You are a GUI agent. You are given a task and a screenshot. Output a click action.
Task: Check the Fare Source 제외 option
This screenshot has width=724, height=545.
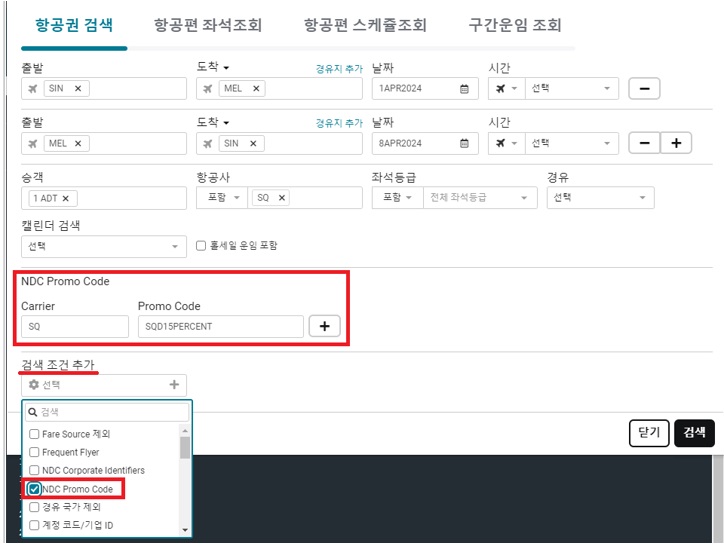34,434
